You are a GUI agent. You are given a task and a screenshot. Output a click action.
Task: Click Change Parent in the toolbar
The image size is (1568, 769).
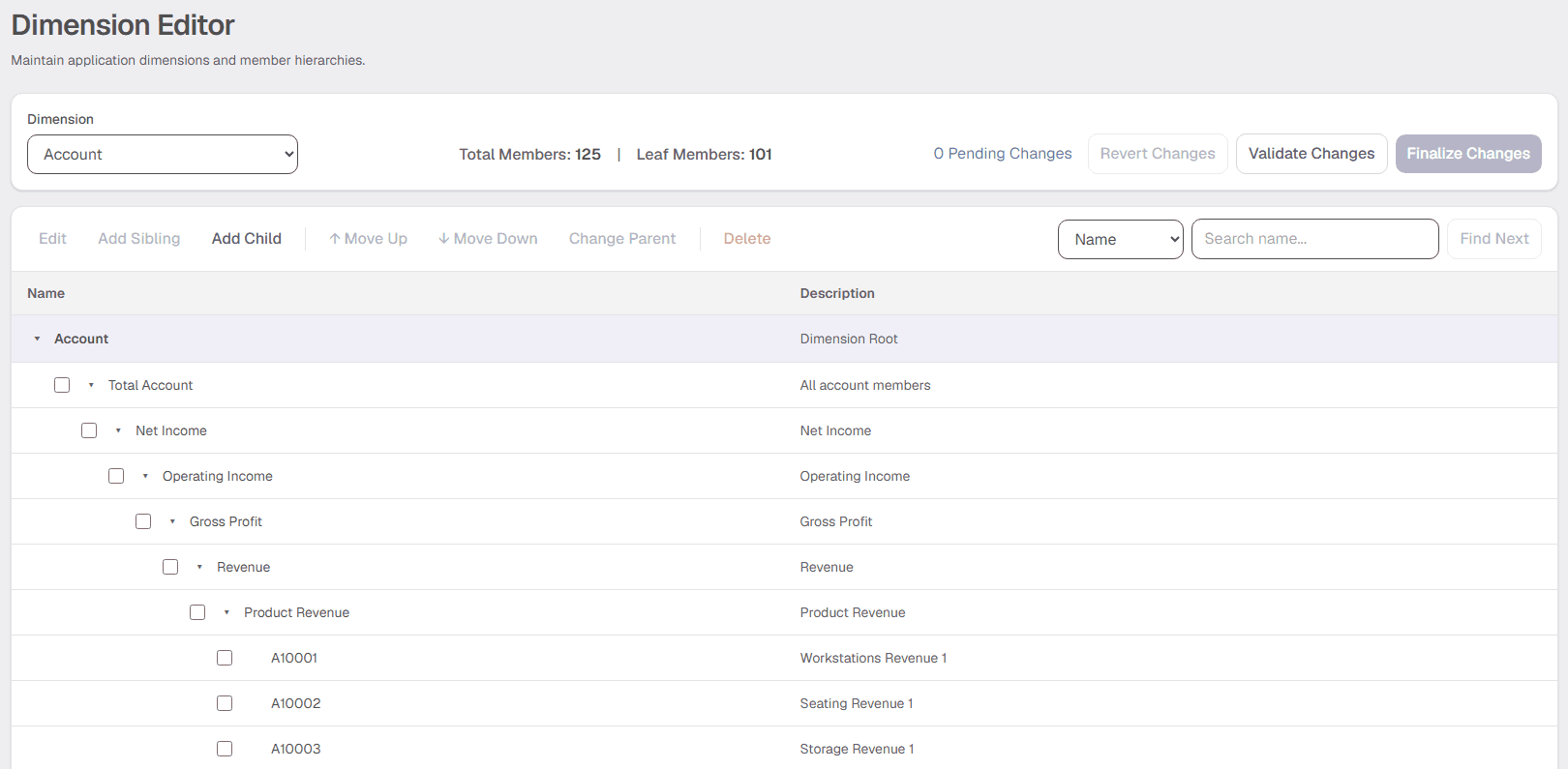(622, 239)
